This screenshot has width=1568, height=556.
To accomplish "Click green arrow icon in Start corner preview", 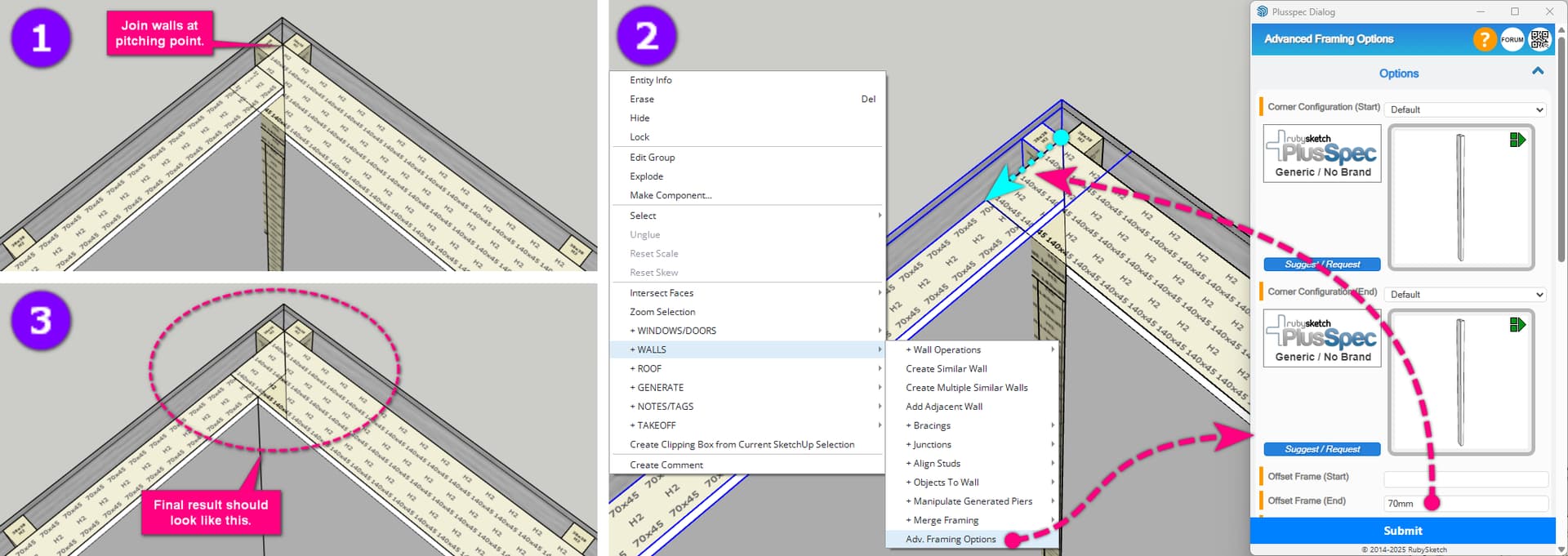I will [1517, 140].
